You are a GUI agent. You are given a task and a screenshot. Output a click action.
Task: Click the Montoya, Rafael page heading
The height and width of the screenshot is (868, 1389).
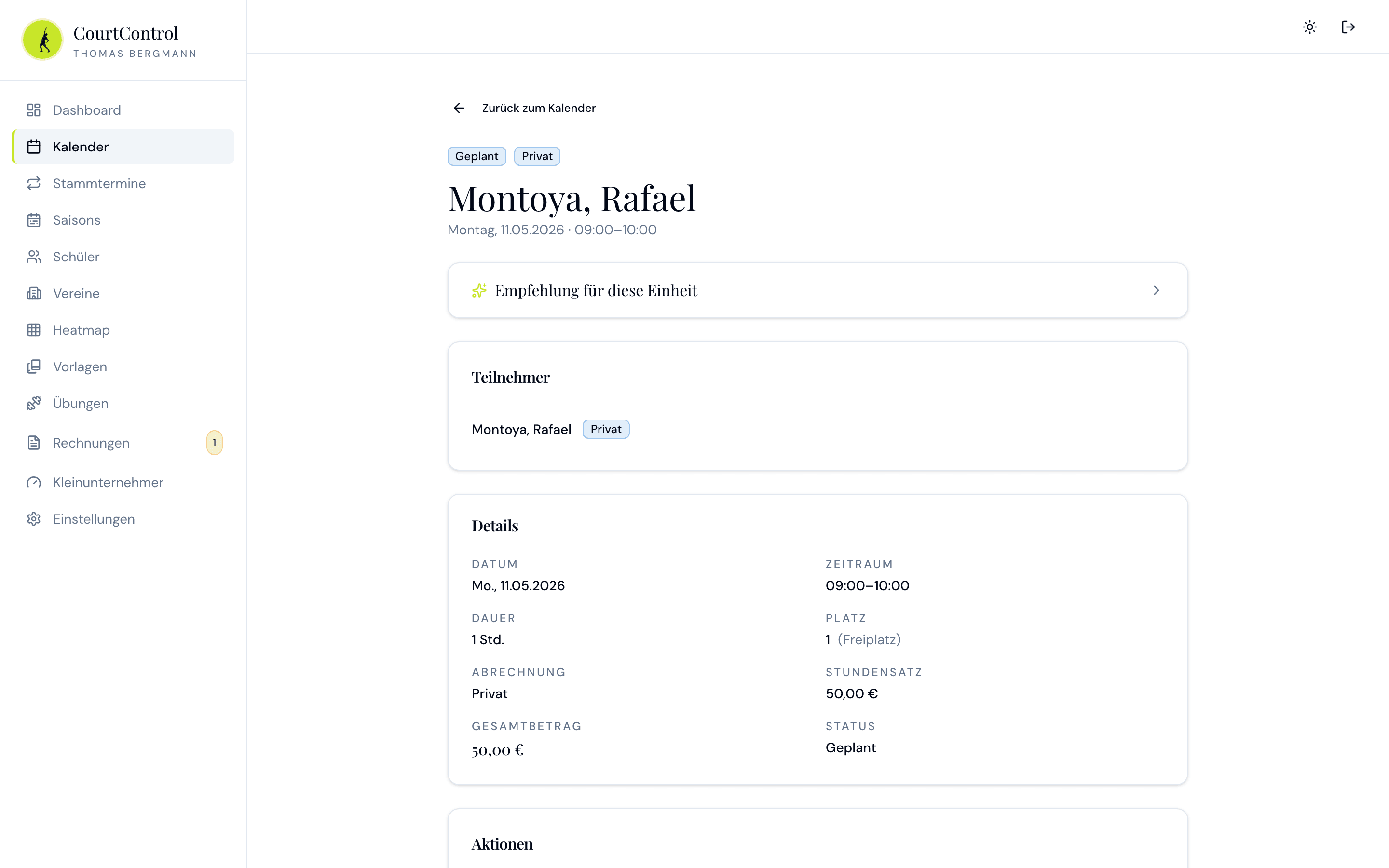(572, 199)
